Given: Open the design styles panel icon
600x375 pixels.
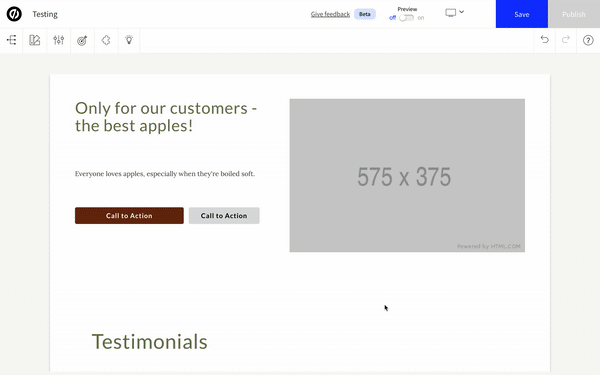Looking at the screenshot, I should point(35,40).
